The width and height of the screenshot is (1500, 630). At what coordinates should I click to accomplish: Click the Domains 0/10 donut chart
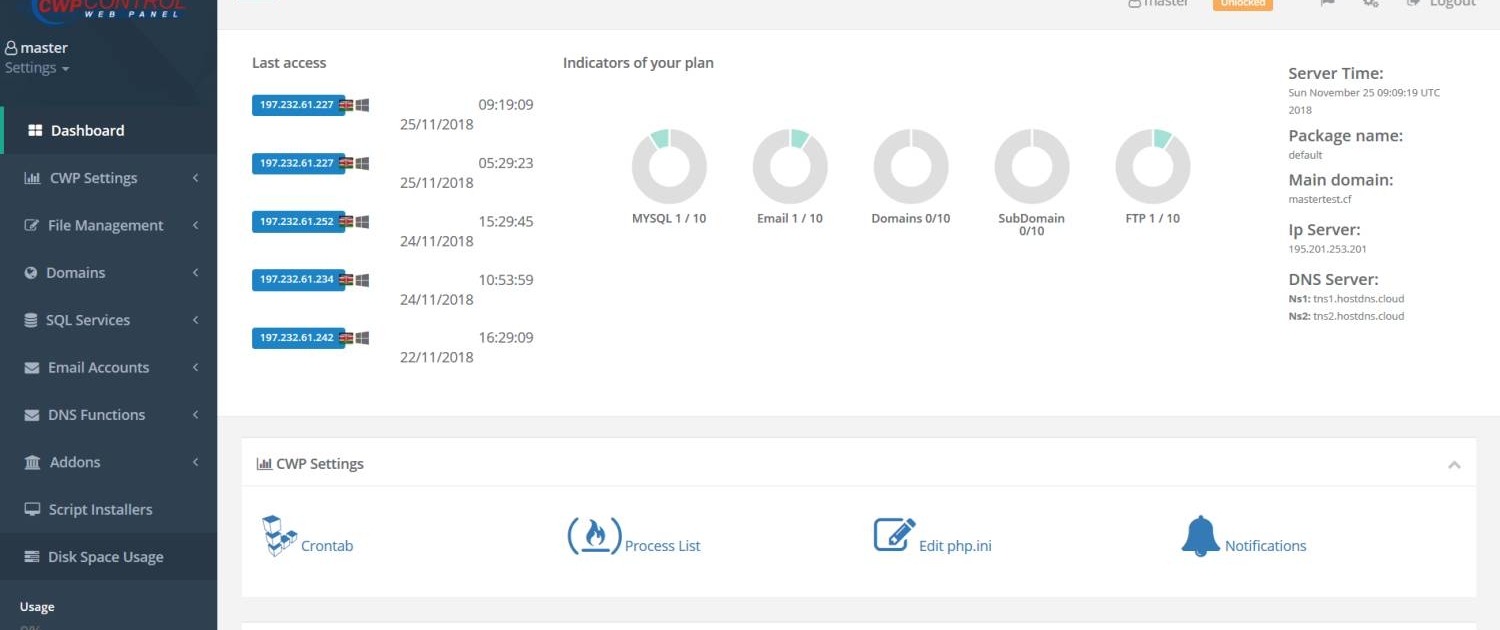(911, 166)
